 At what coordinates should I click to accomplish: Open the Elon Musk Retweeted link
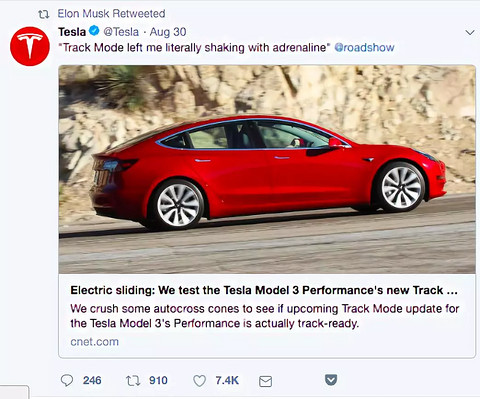pos(111,14)
